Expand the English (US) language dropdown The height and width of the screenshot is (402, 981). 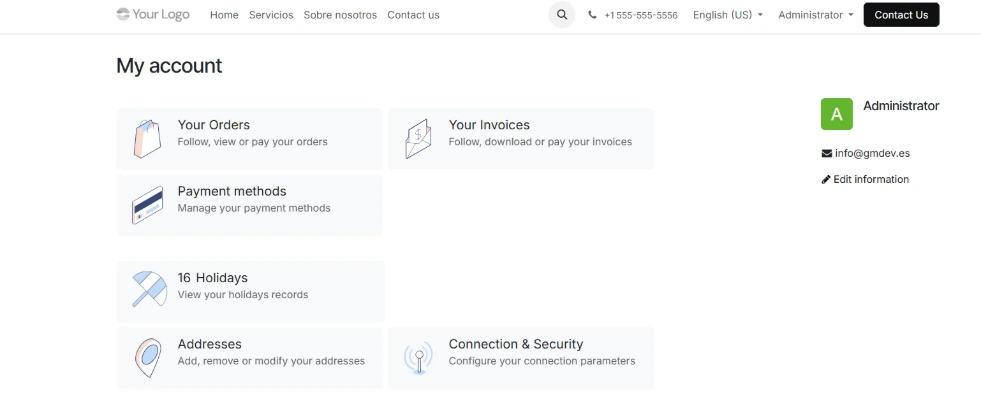727,15
